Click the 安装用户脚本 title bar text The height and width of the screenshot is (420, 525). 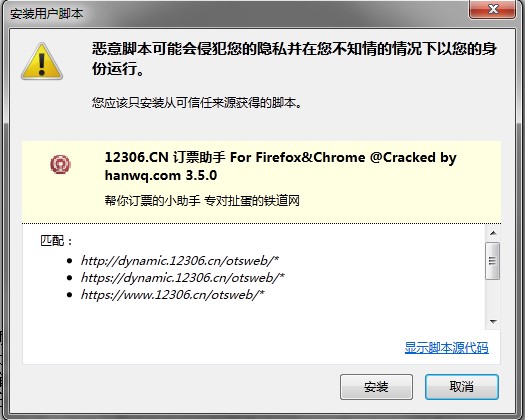coord(47,14)
